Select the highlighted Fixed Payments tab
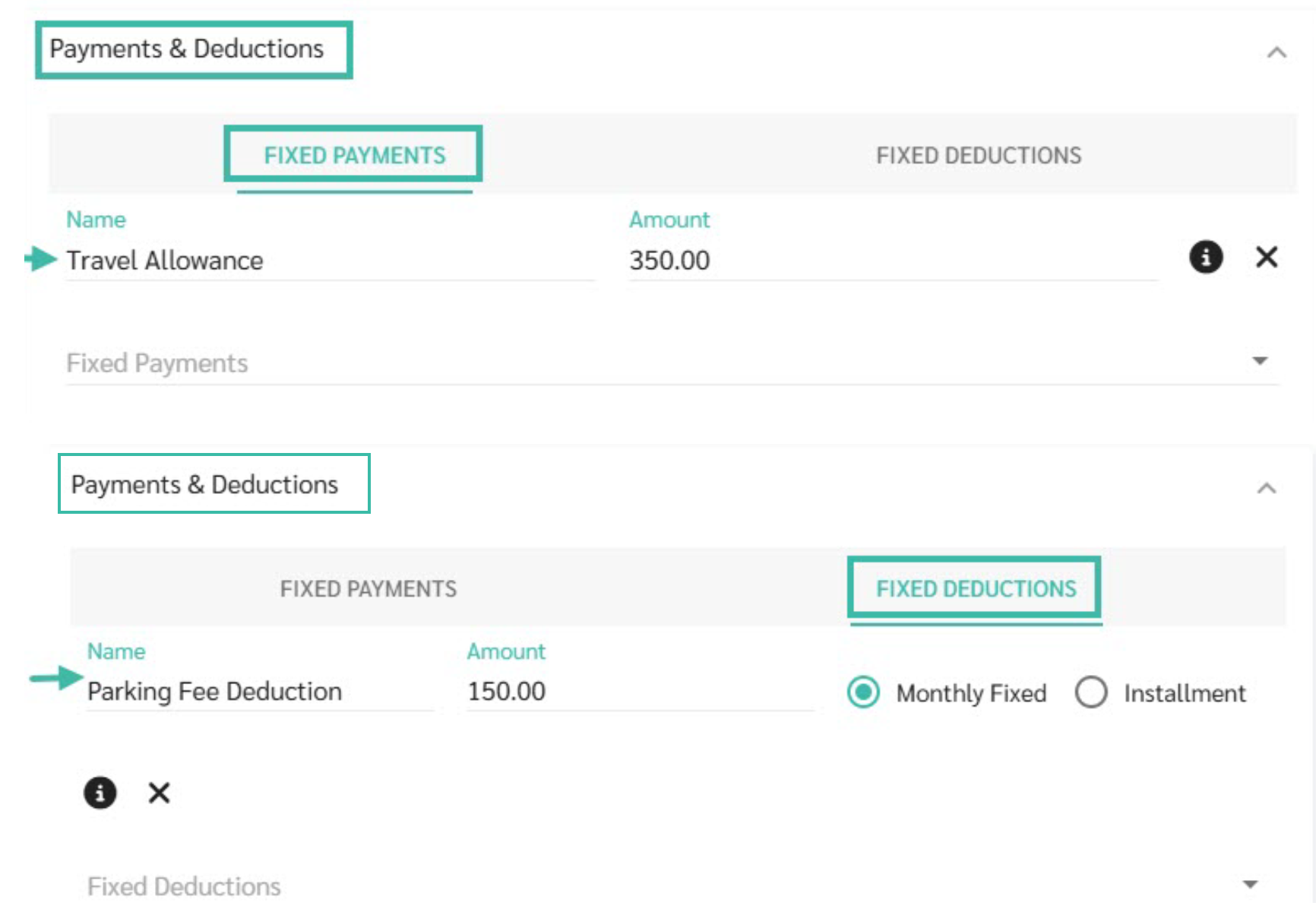This screenshot has width=1316, height=909. coord(354,155)
